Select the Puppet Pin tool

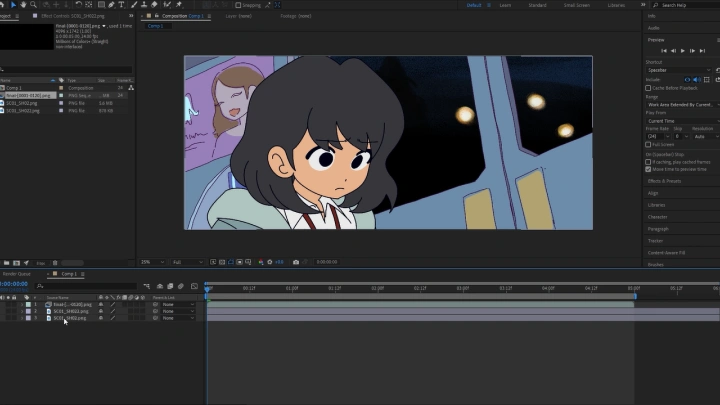pyautogui.click(x=179, y=5)
